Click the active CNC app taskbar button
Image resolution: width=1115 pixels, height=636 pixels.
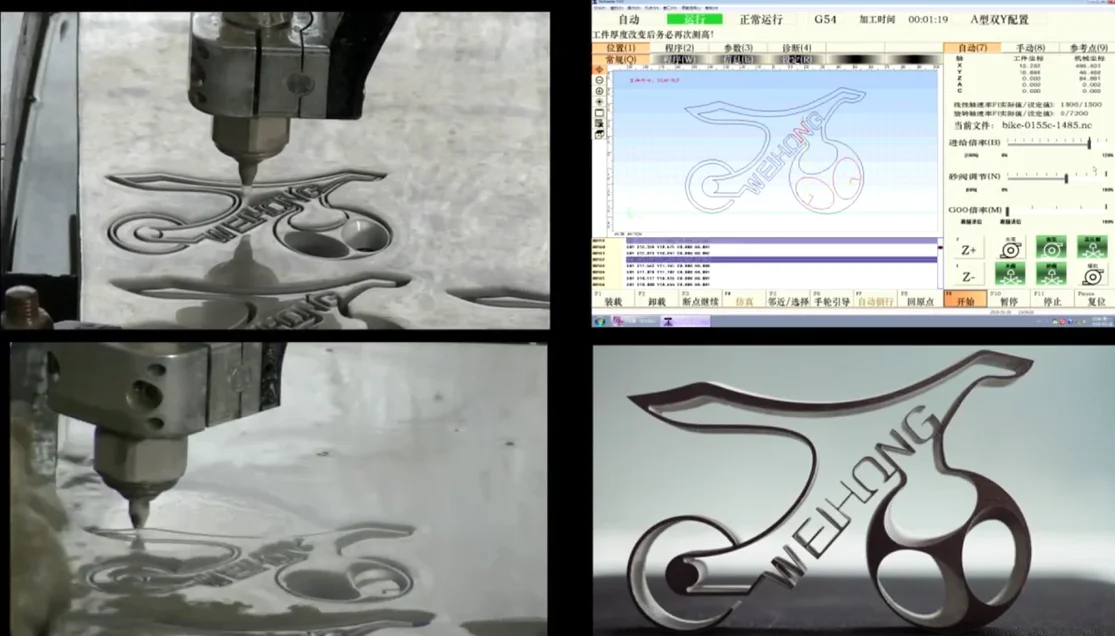686,321
